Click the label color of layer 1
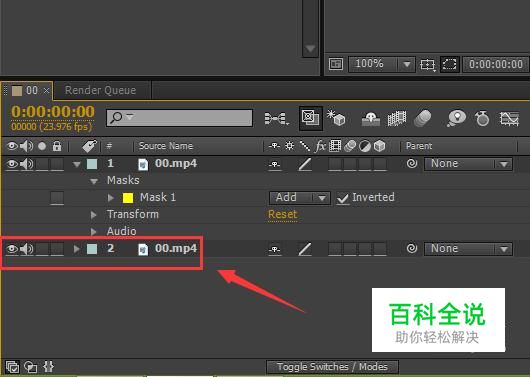530x377 pixels. click(92, 164)
